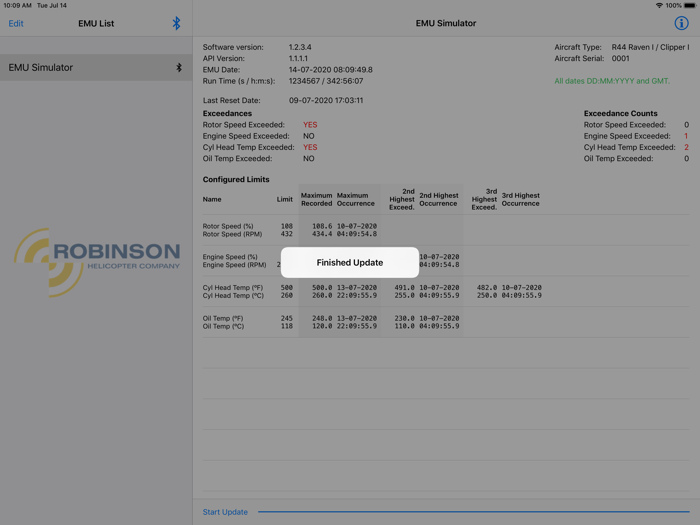Tap the Engine Speed (%) row name

[x=230, y=257]
